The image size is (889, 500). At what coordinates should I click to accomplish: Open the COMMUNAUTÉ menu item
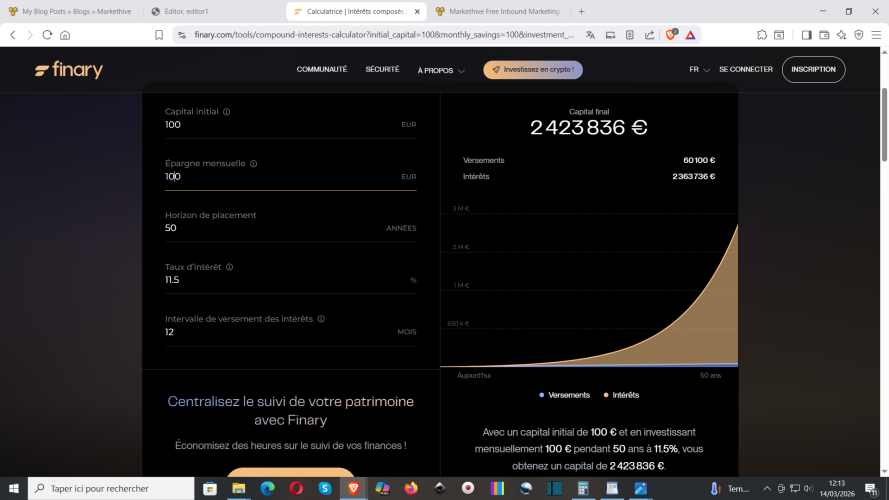(x=321, y=70)
